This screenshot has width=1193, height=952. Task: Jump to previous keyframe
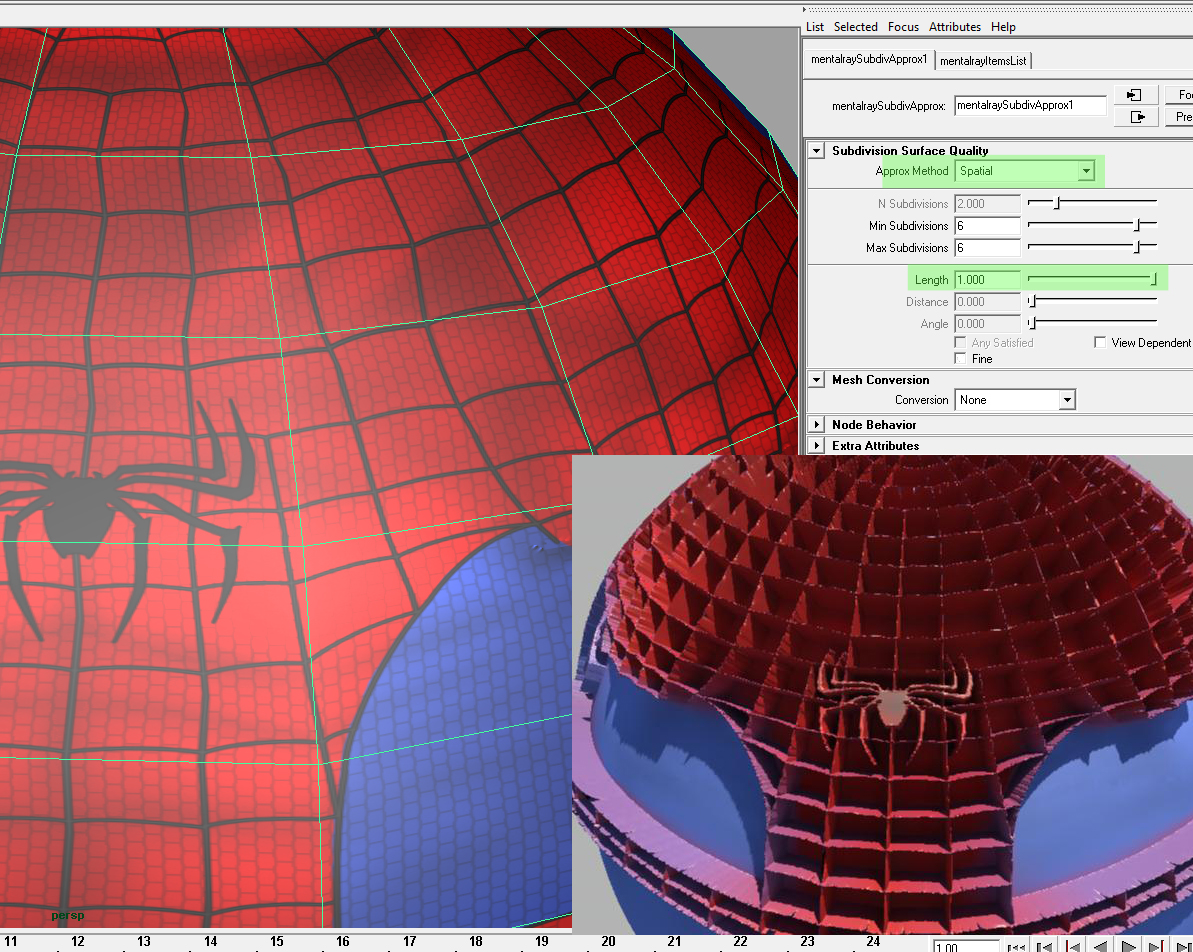pyautogui.click(x=1073, y=947)
